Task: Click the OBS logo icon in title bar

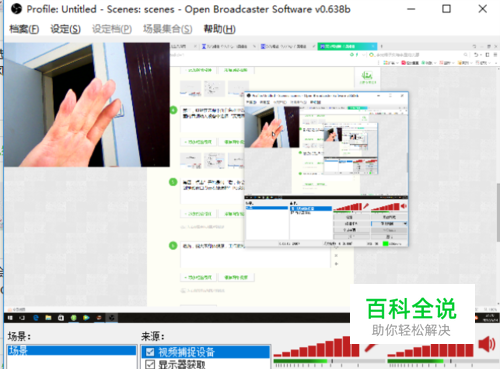Action: [x=16, y=9]
